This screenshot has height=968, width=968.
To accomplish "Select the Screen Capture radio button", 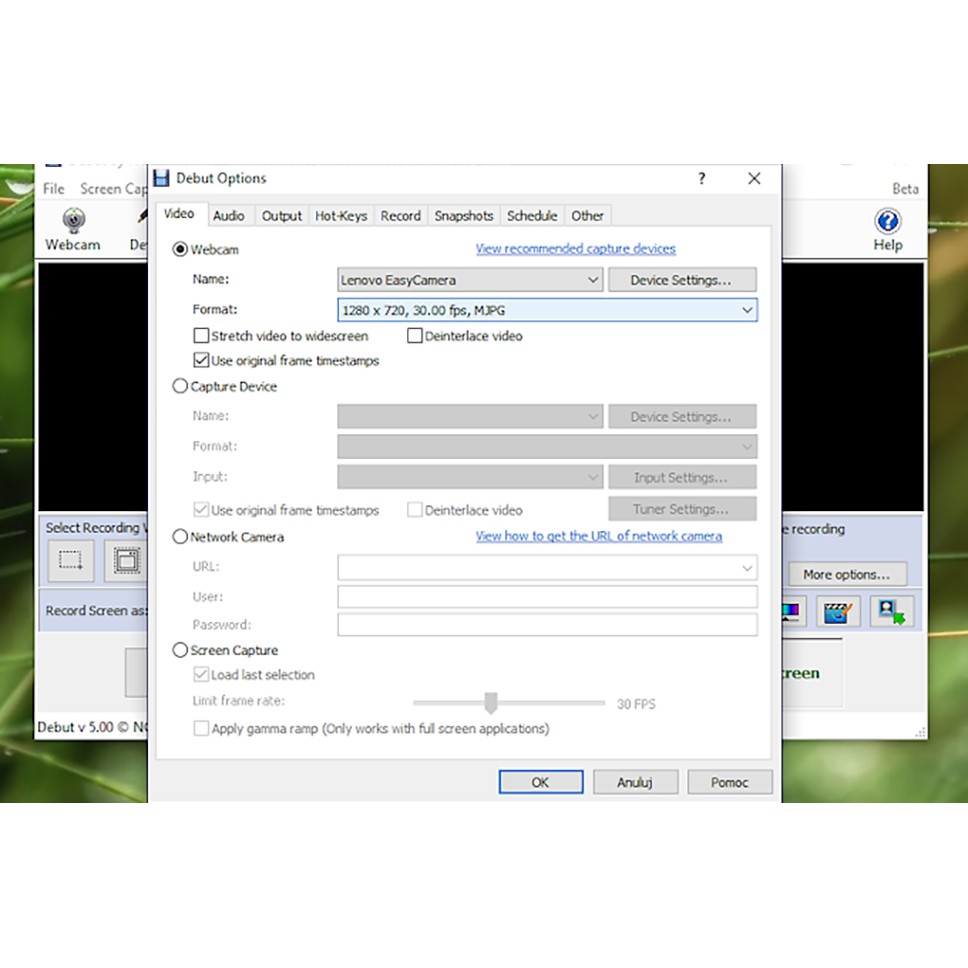I will pyautogui.click(x=180, y=650).
